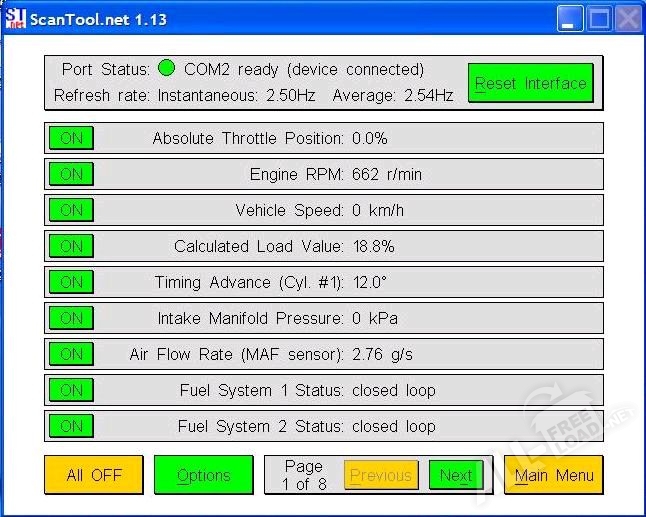Viewport: 646px width, 517px height.
Task: Click the green port status indicator
Action: [x=166, y=69]
